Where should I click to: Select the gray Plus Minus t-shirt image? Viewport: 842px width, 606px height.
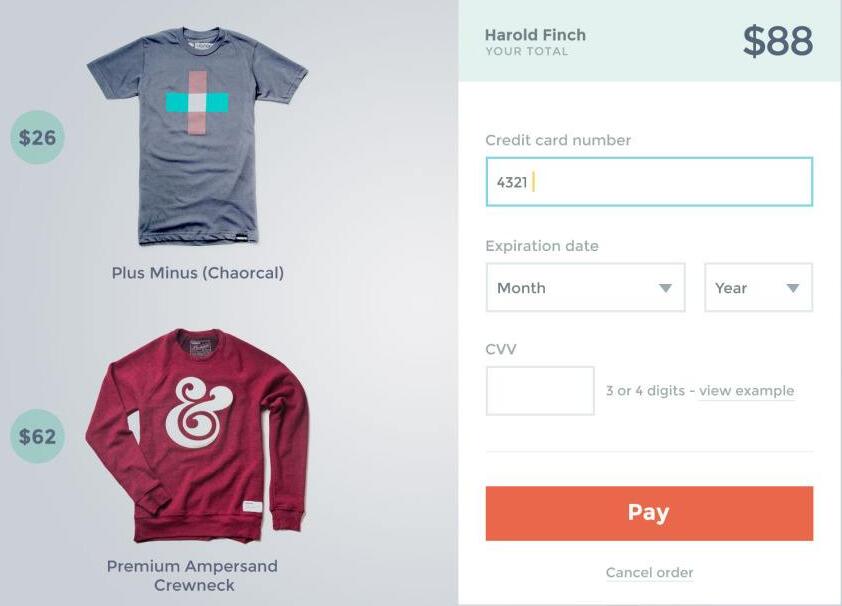[x=197, y=135]
